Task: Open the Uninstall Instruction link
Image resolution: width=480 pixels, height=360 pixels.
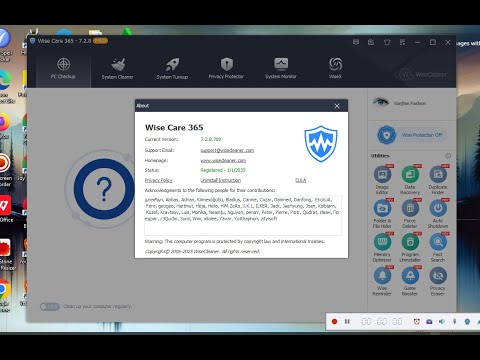Action: [220, 180]
